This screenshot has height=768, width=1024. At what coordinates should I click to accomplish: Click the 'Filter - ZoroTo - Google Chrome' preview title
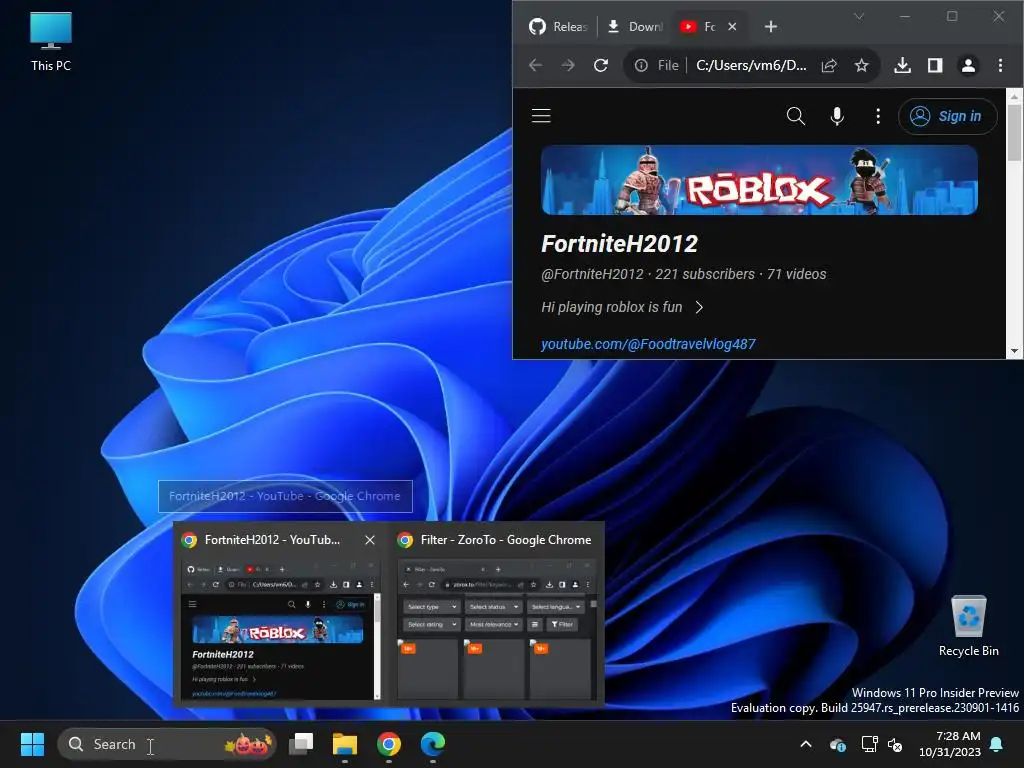point(505,540)
